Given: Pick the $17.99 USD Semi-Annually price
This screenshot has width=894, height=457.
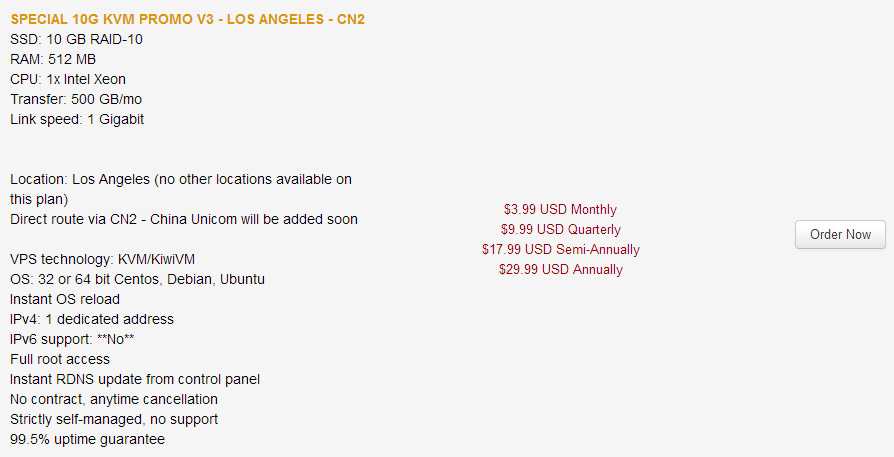Looking at the screenshot, I should [560, 250].
